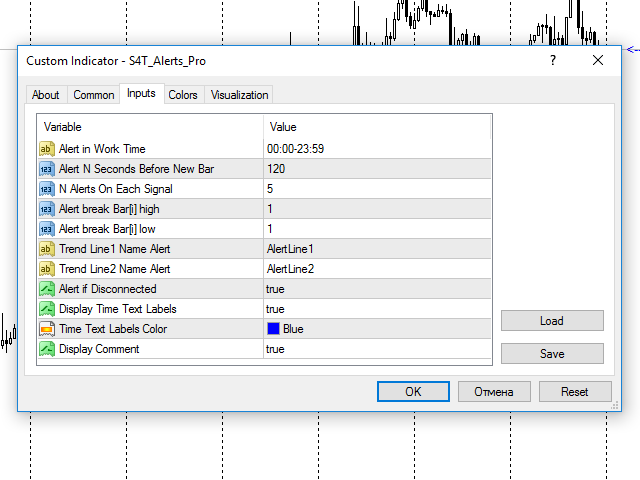Click the question mark help button
Image resolution: width=640 pixels, height=480 pixels.
coord(553,60)
